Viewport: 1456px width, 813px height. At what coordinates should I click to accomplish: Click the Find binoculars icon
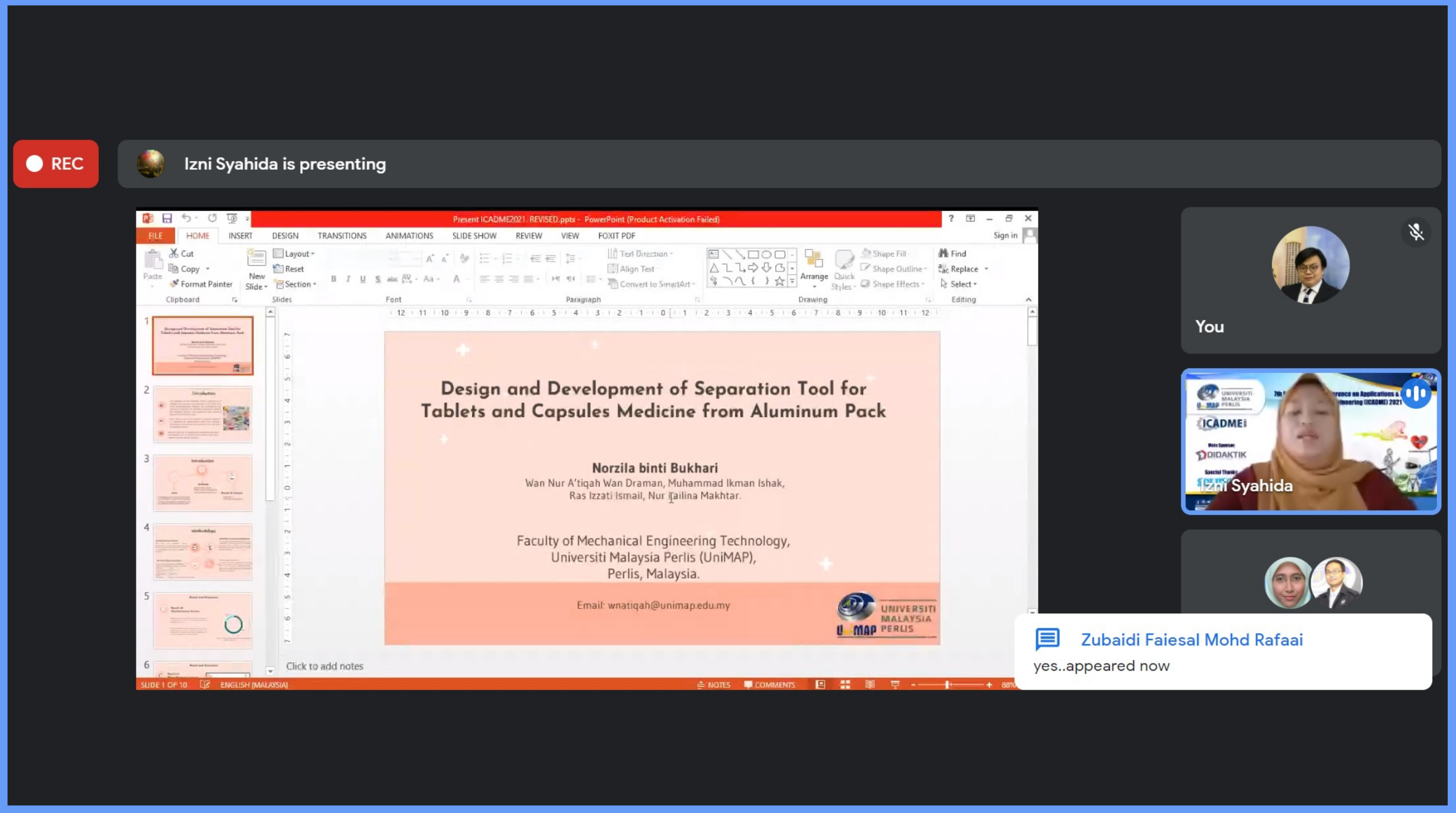[x=943, y=253]
